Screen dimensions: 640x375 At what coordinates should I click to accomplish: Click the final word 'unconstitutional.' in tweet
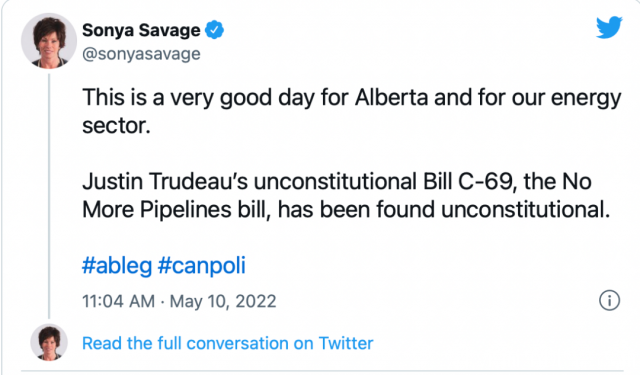[x=526, y=209]
